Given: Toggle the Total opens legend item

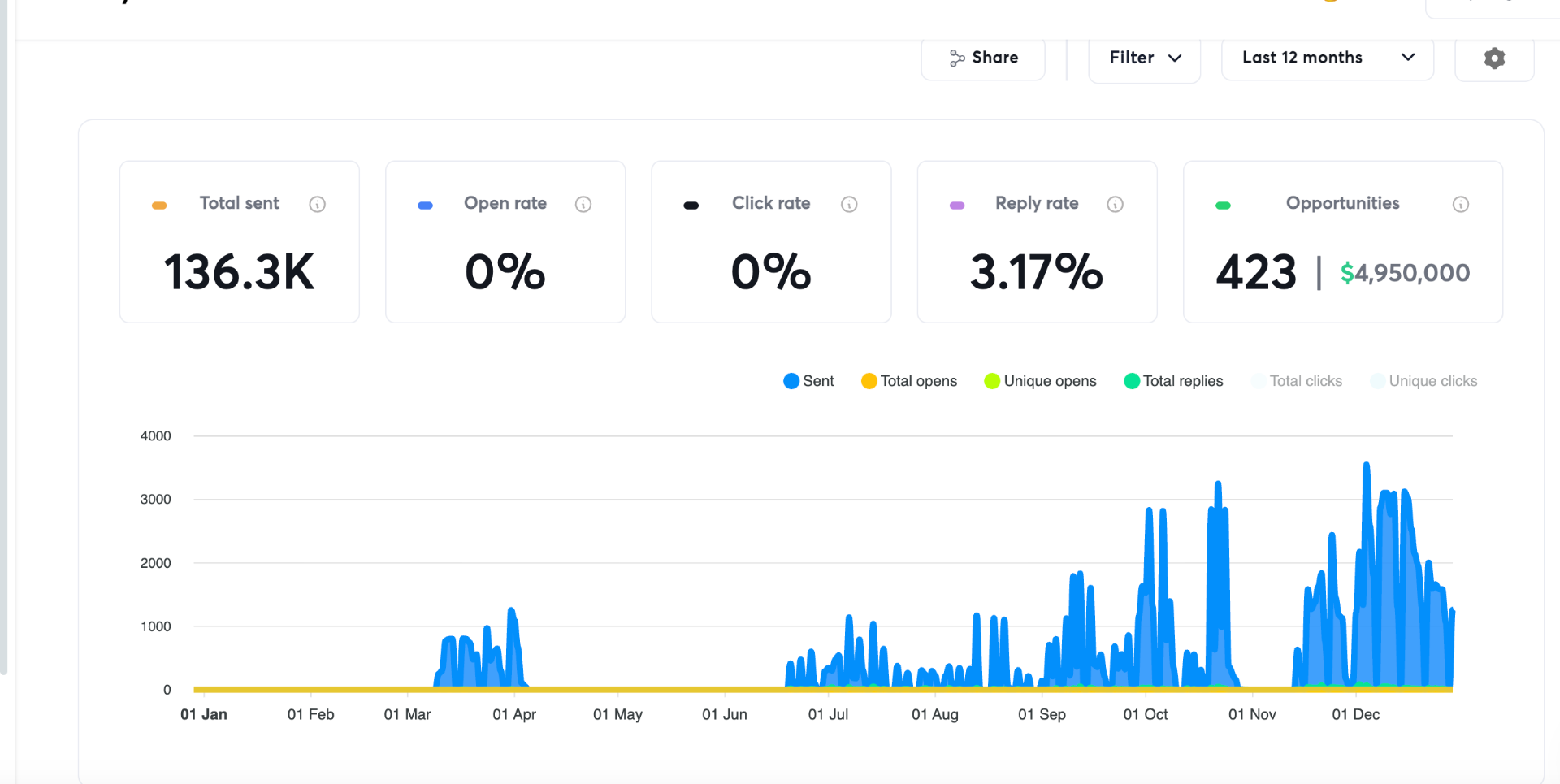Looking at the screenshot, I should [x=909, y=381].
